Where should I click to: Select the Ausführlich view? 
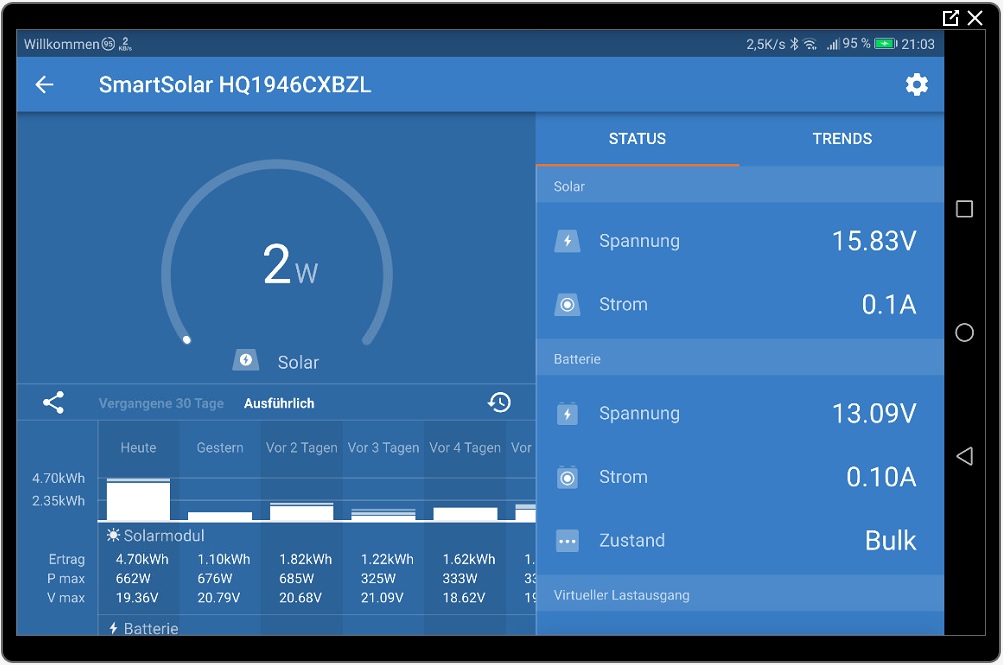(279, 403)
